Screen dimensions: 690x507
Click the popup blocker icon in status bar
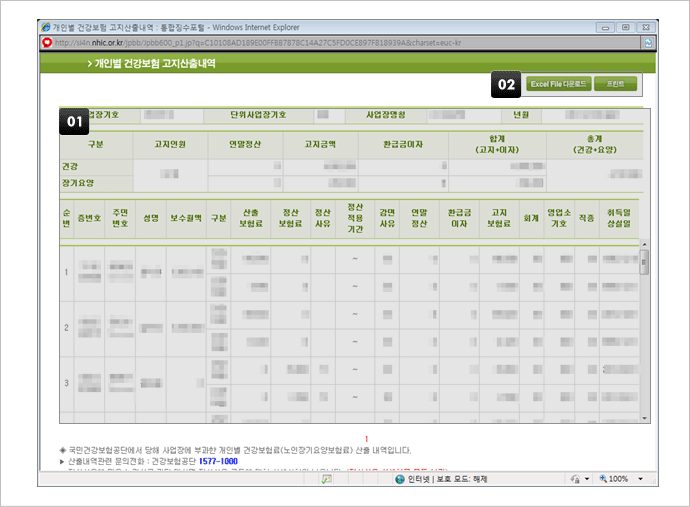327,479
